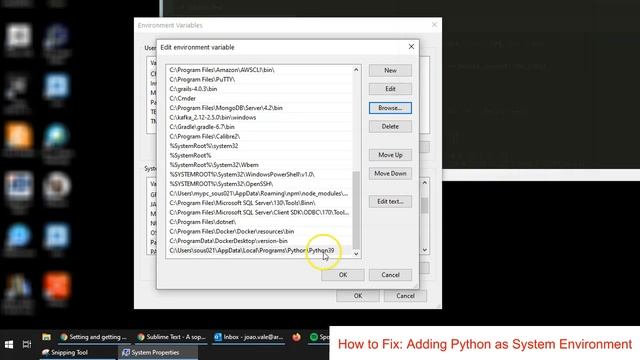Open the Windows Start menu
Screen dimensions: 640x360
coord(9,344)
